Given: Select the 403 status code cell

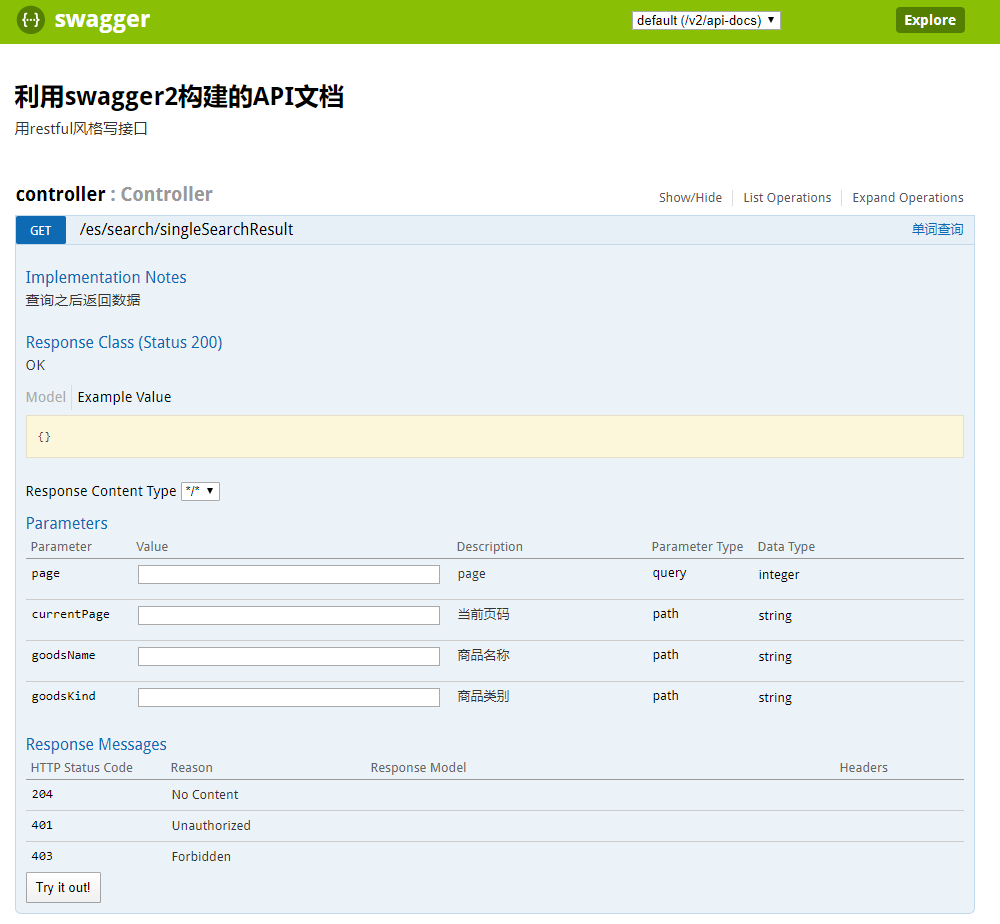Looking at the screenshot, I should 42,856.
